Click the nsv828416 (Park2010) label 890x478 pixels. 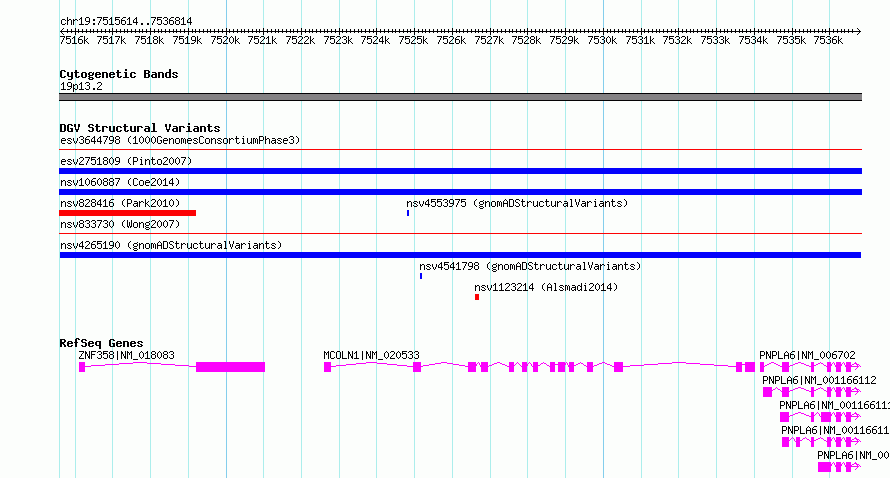(x=120, y=203)
